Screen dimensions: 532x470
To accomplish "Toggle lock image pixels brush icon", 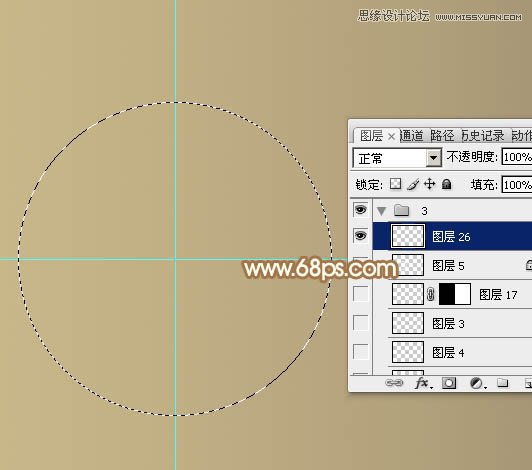I will (413, 184).
